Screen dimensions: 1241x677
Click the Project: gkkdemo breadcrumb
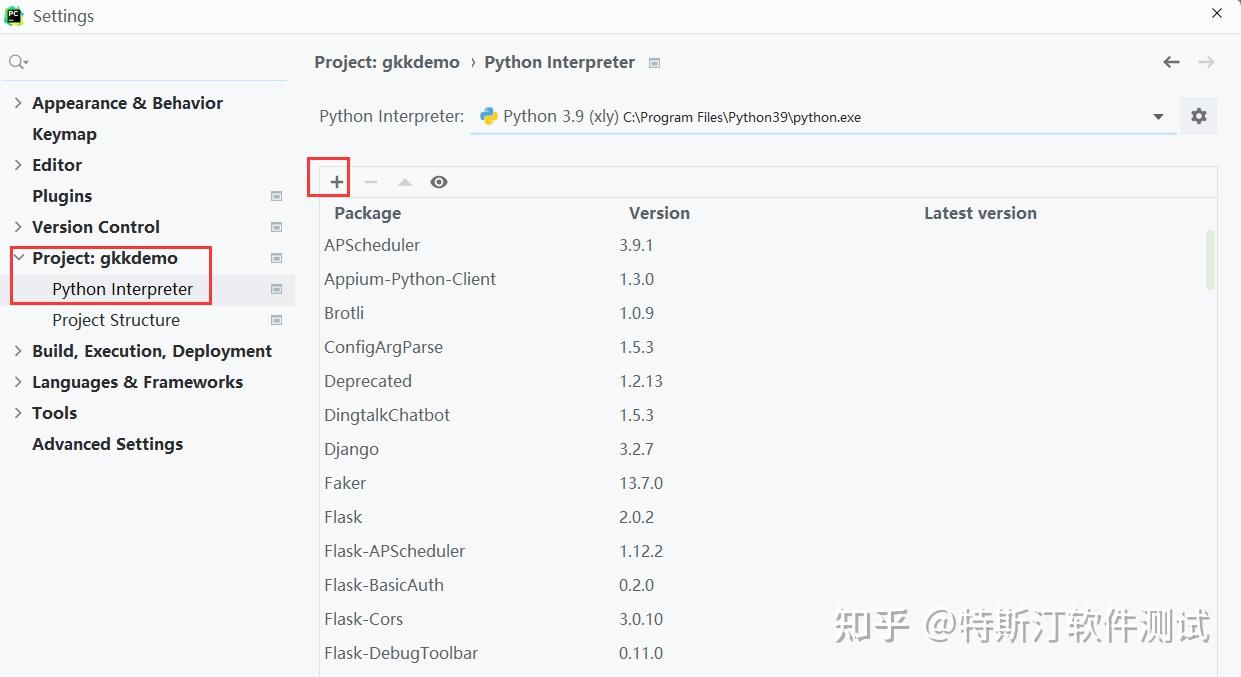[387, 62]
